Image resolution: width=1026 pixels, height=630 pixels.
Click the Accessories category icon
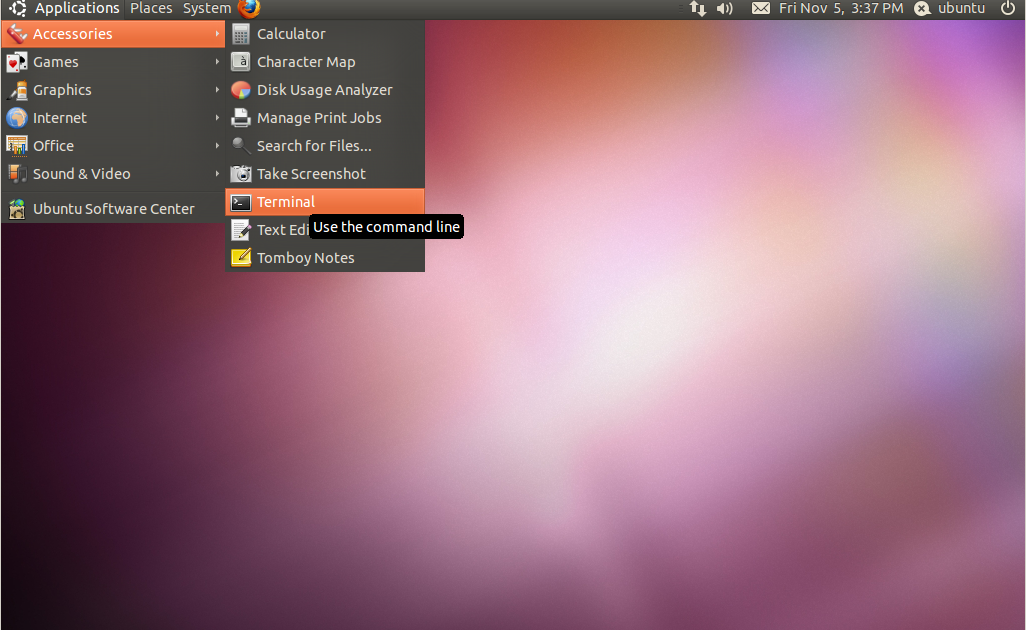17,34
